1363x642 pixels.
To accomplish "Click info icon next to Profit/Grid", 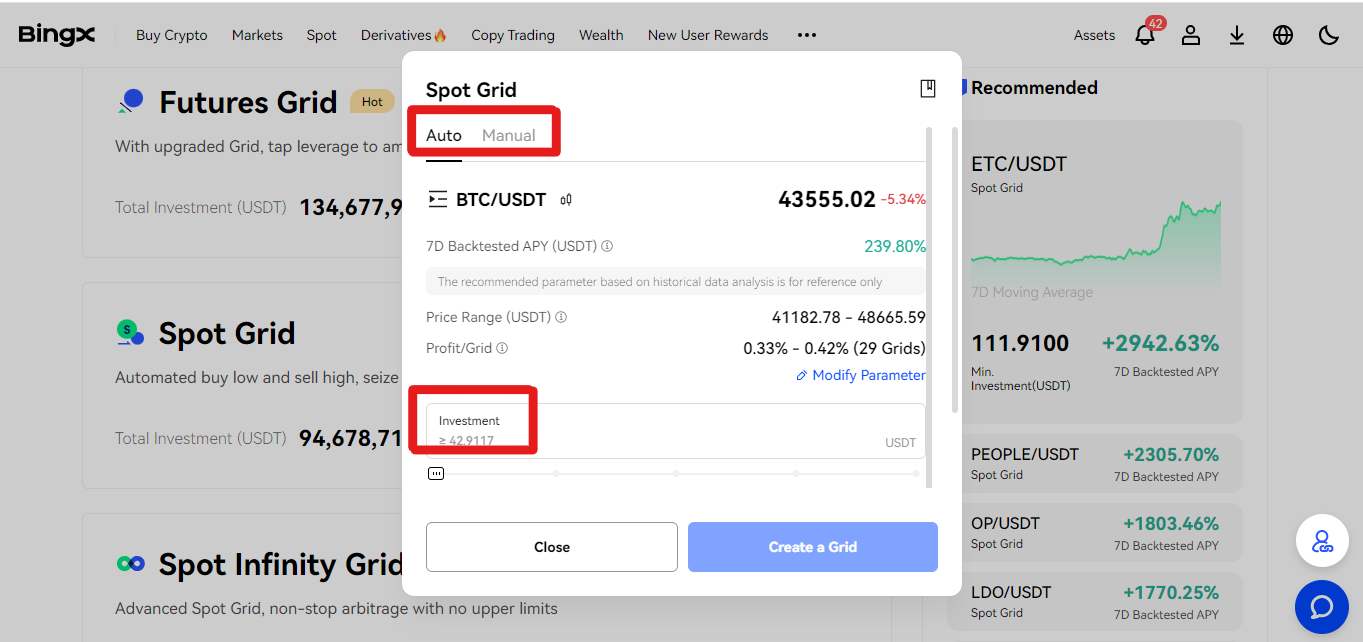I will point(502,348).
